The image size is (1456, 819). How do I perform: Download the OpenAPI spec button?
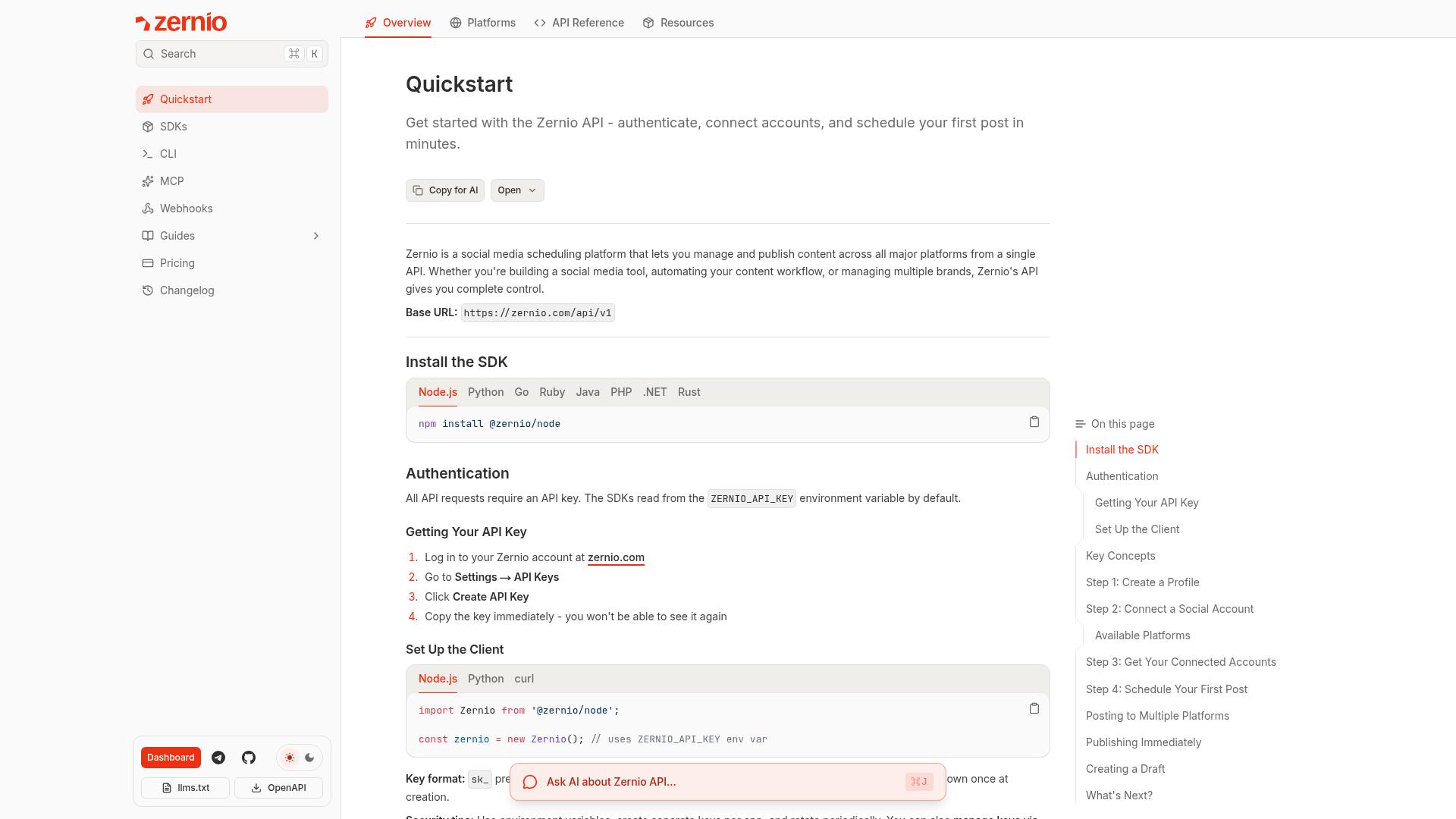coord(278,788)
